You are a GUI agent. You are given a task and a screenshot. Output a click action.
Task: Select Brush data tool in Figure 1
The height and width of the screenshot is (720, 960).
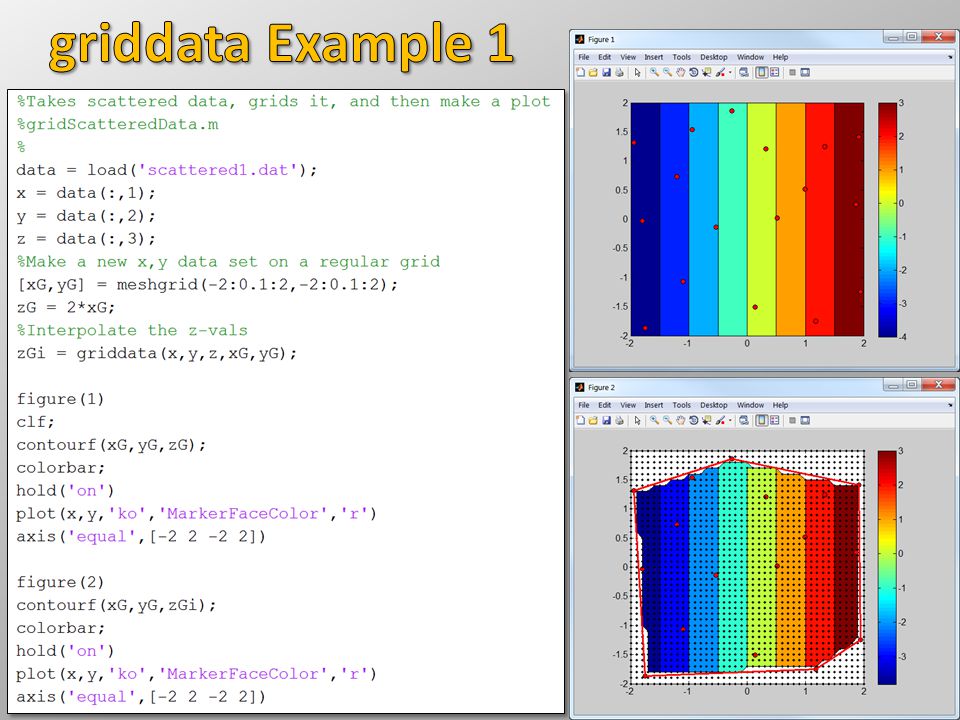(x=720, y=72)
